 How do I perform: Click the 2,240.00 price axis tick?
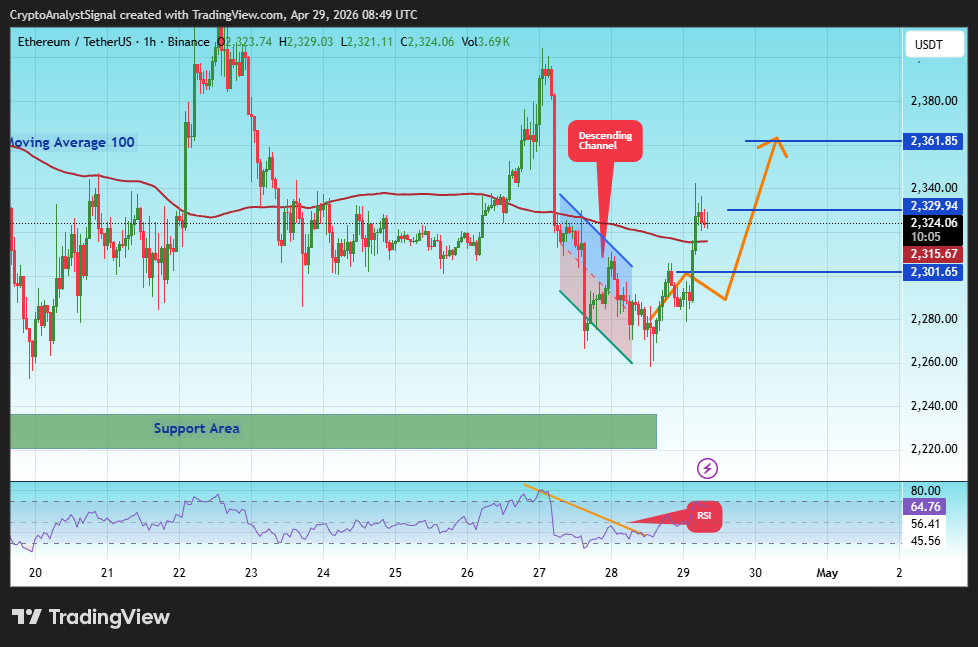(934, 406)
